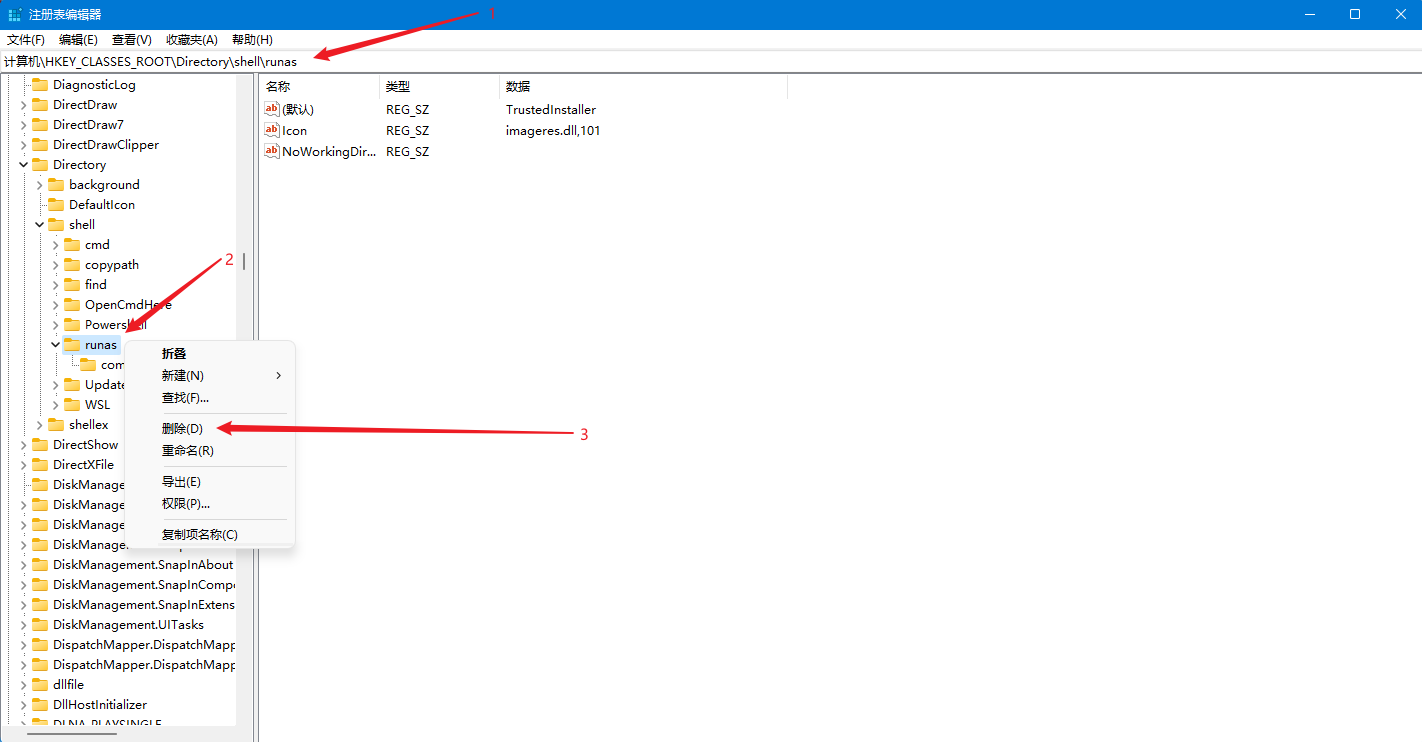Click the registry path address bar
This screenshot has width=1422, height=742.
click(711, 62)
